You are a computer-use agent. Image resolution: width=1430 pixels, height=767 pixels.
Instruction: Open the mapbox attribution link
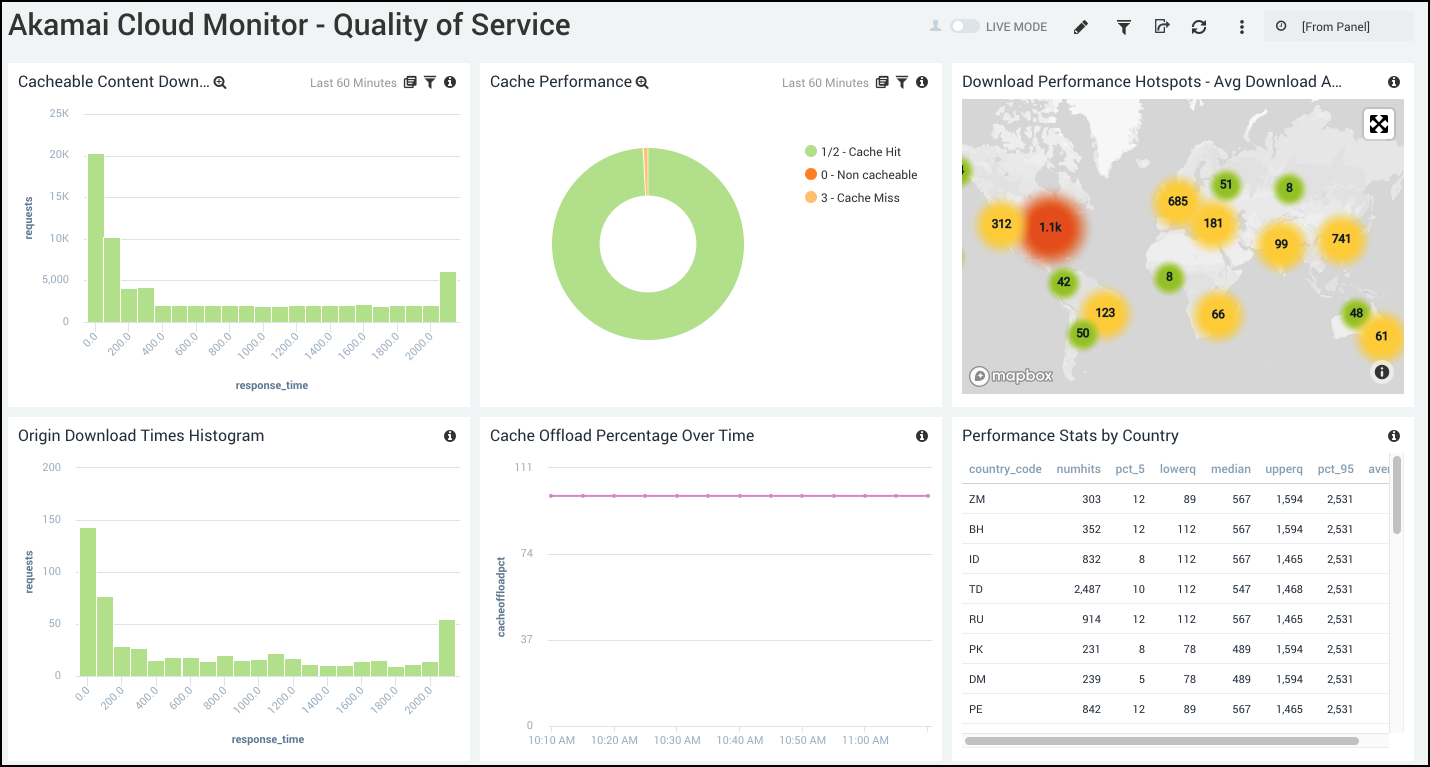tap(1008, 377)
